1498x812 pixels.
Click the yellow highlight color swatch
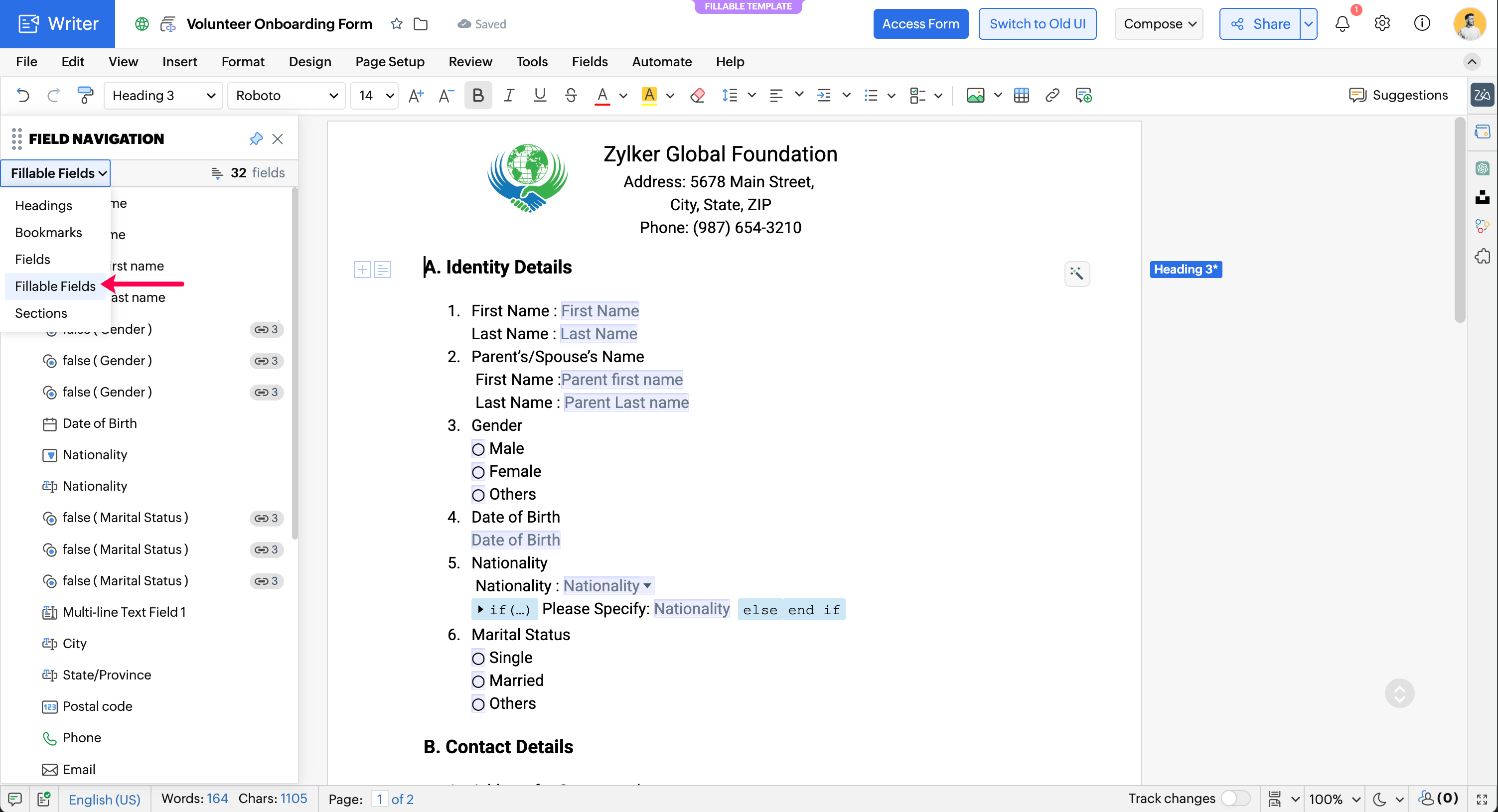pyautogui.click(x=649, y=95)
